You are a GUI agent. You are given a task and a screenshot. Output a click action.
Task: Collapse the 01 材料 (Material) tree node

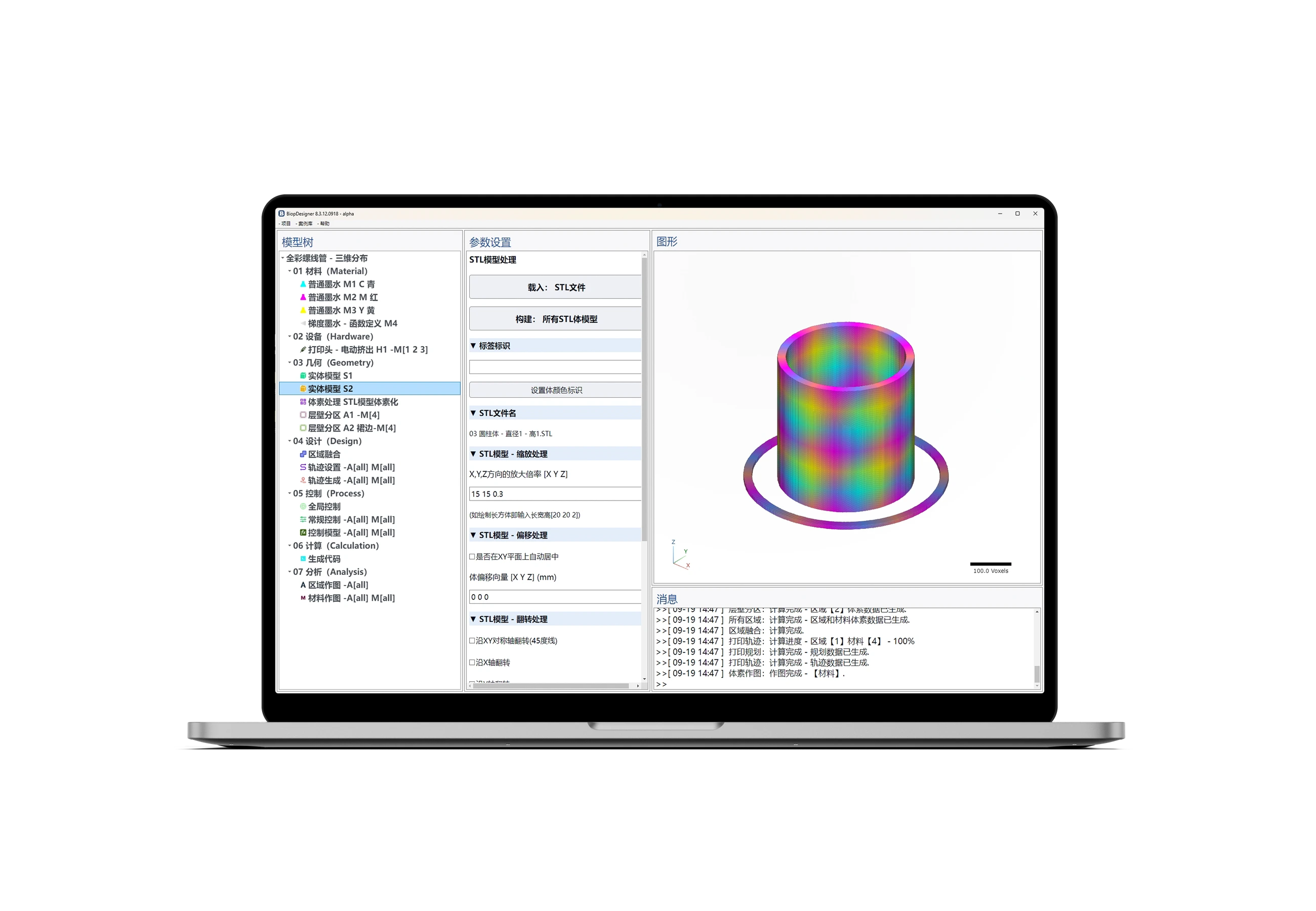[x=290, y=271]
